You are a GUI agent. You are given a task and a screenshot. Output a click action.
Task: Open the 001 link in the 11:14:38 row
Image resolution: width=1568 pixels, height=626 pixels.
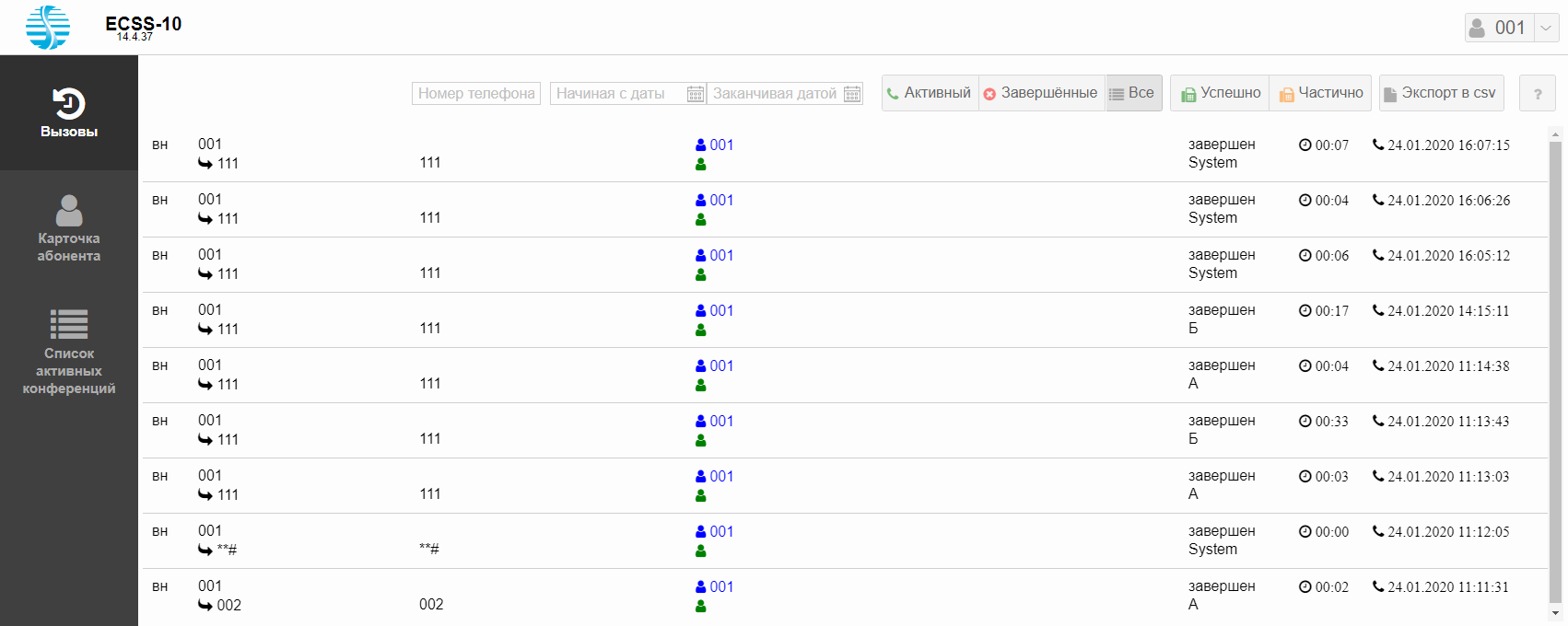(721, 365)
